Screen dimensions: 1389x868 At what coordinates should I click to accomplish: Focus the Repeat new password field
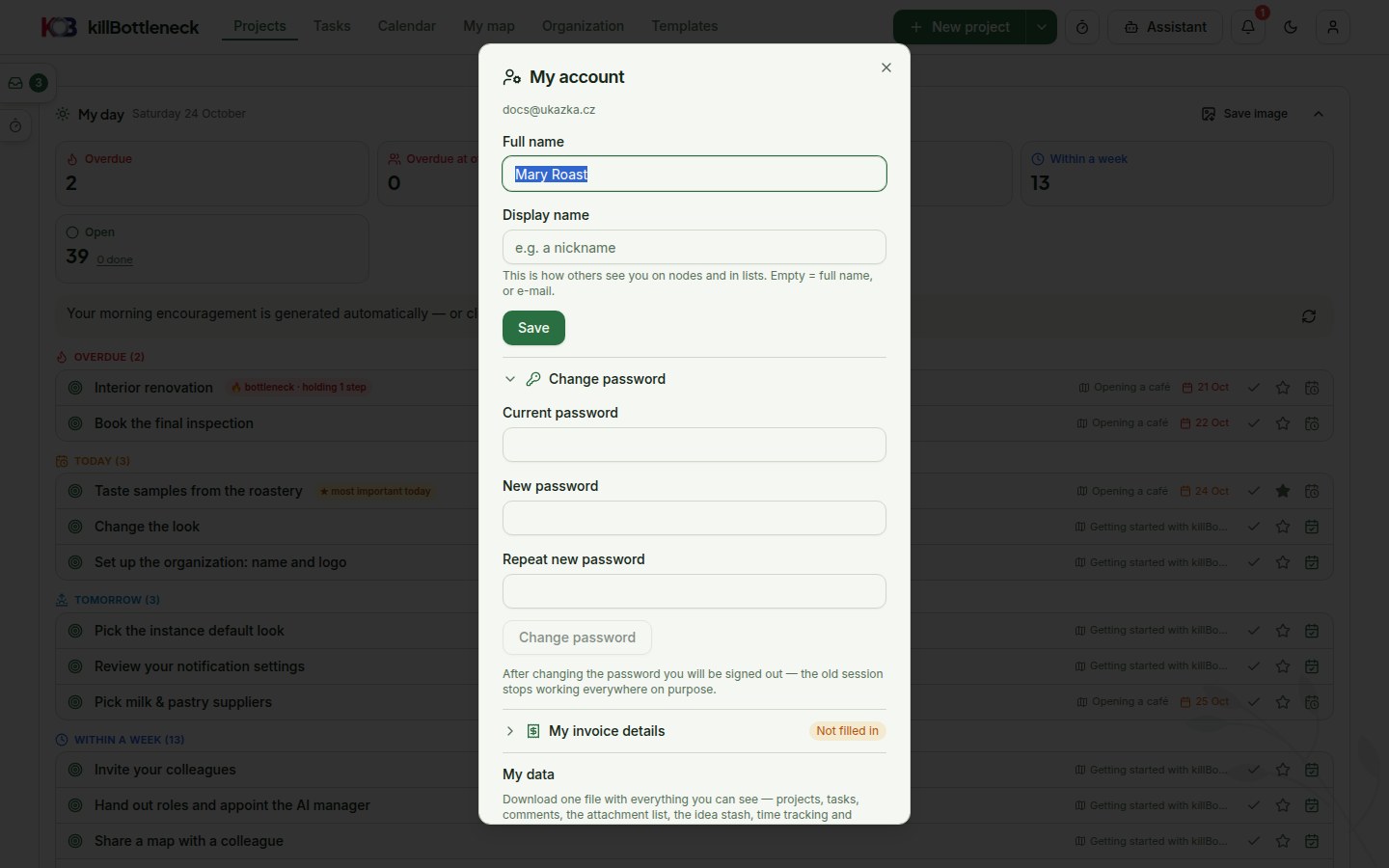[694, 591]
